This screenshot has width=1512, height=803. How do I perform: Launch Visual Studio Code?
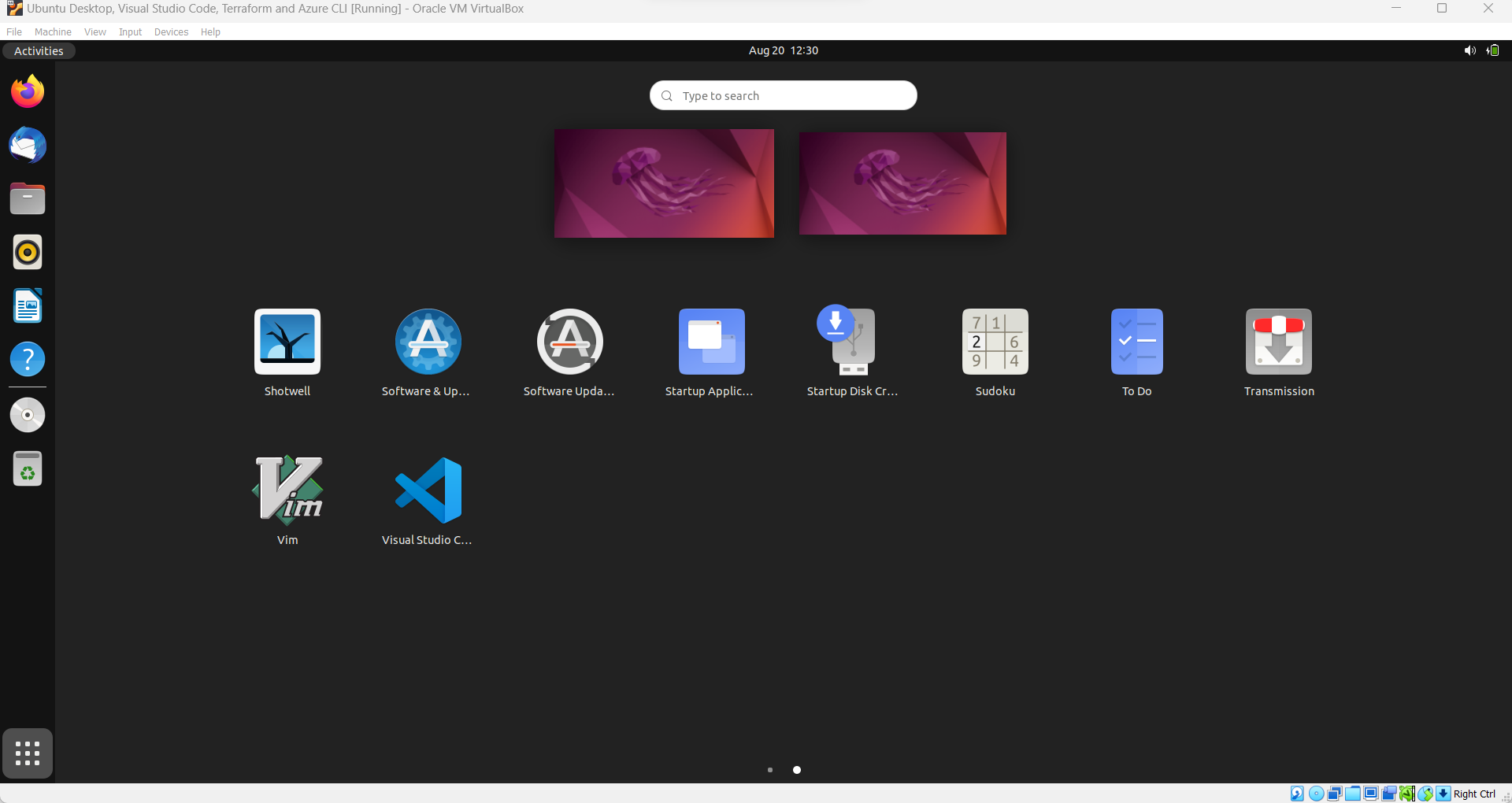click(x=428, y=491)
